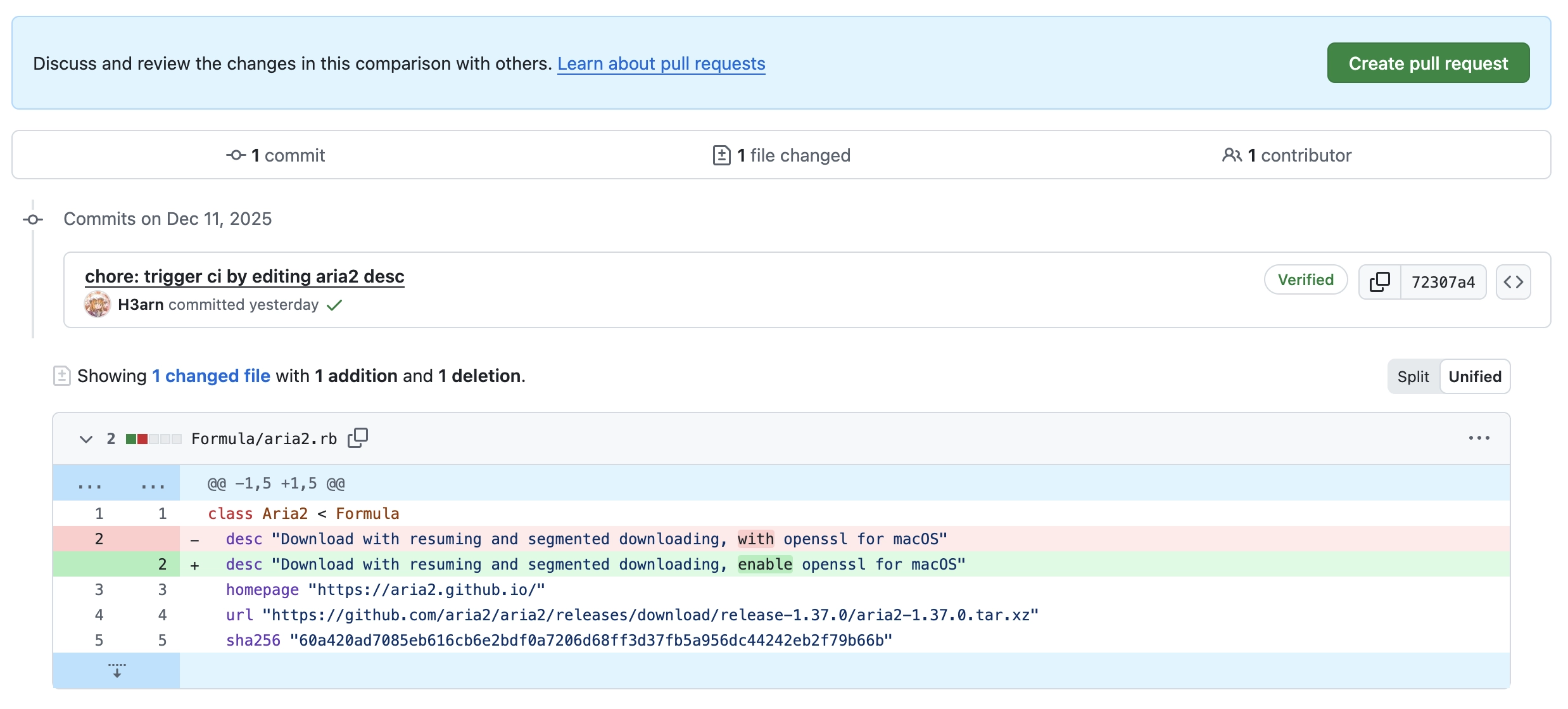1568x709 pixels.
Task: Click the green CI status checkmark
Action: [x=334, y=305]
